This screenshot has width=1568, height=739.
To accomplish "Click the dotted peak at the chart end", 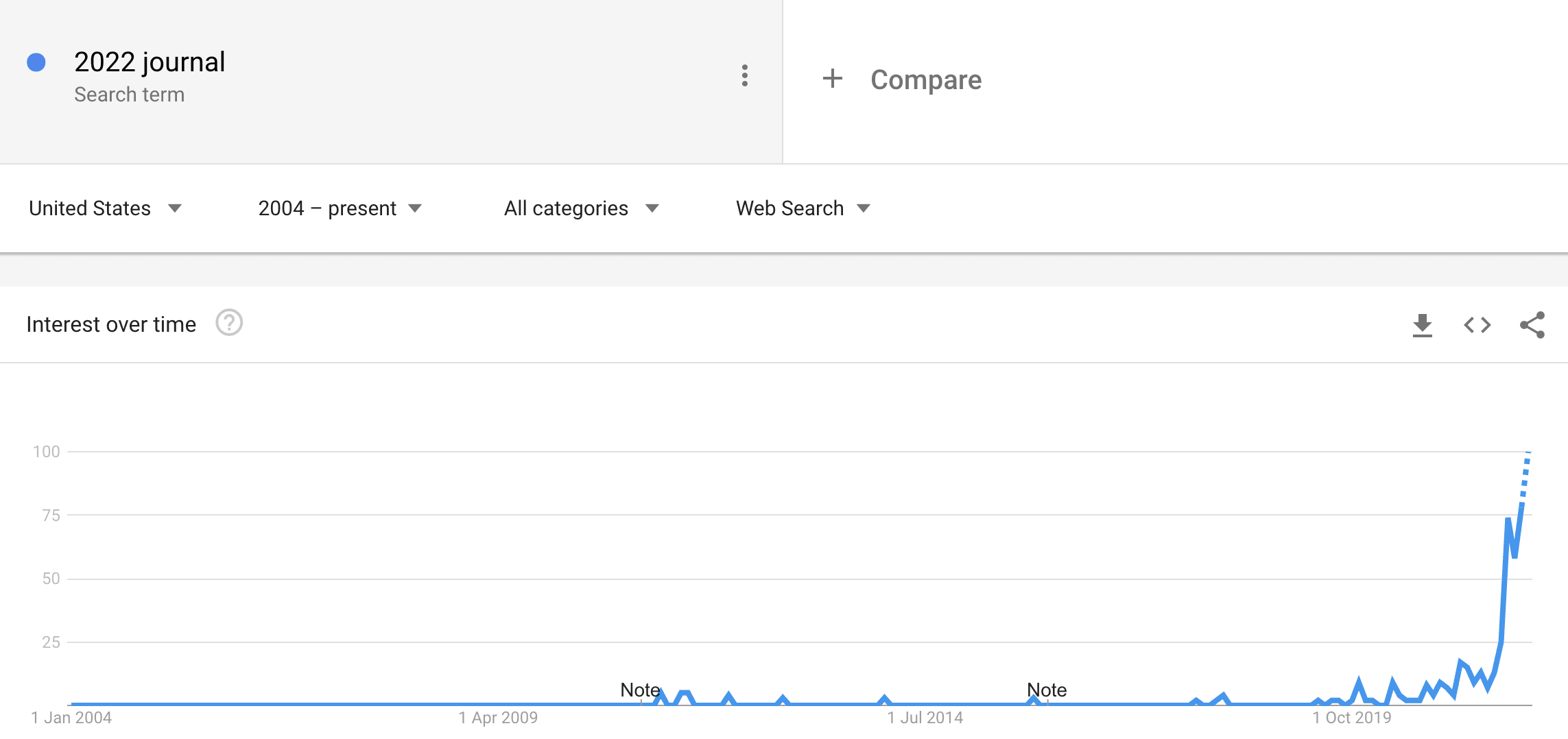I will pyautogui.click(x=1525, y=476).
